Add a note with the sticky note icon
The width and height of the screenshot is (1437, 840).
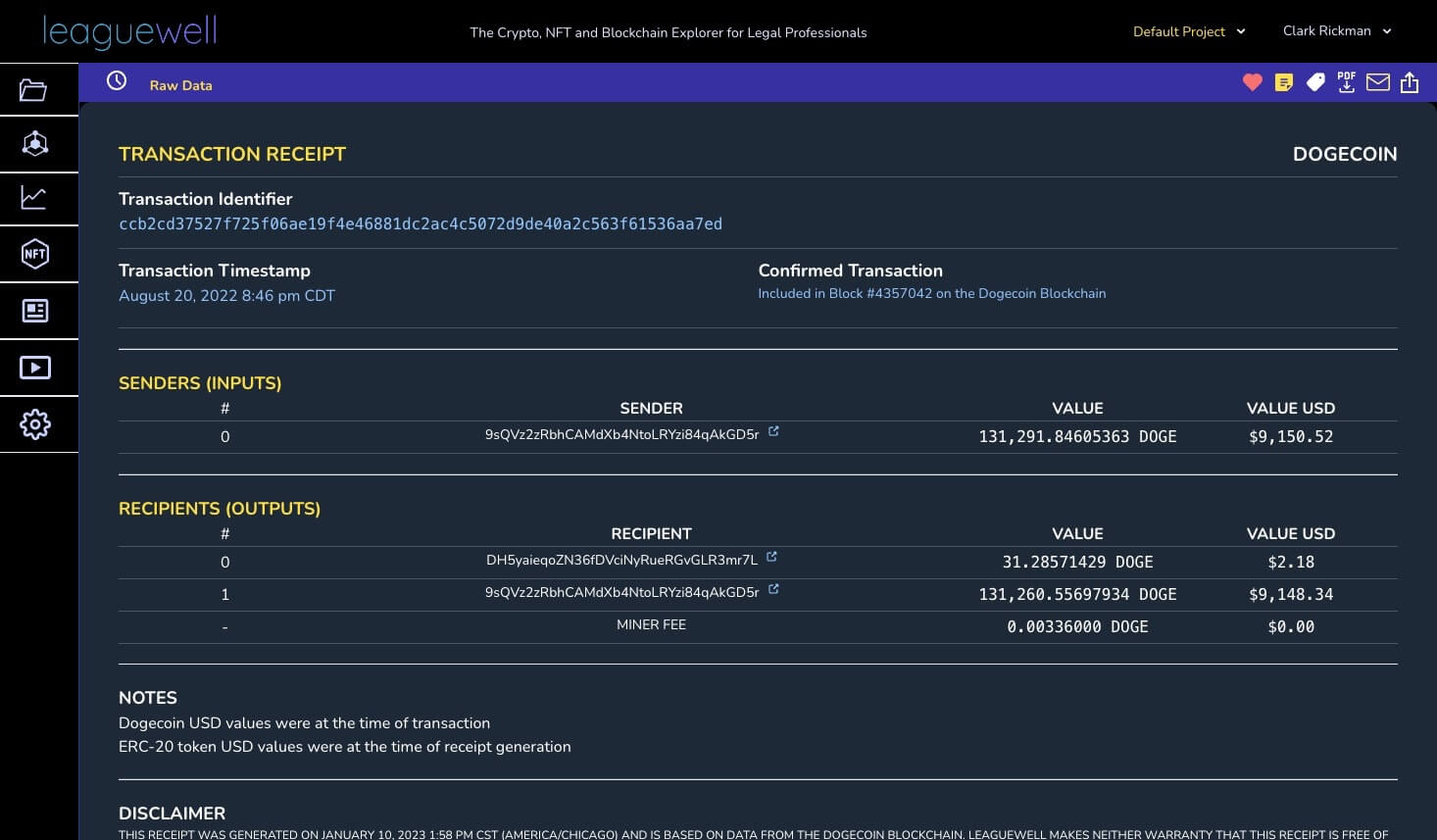pyautogui.click(x=1284, y=82)
